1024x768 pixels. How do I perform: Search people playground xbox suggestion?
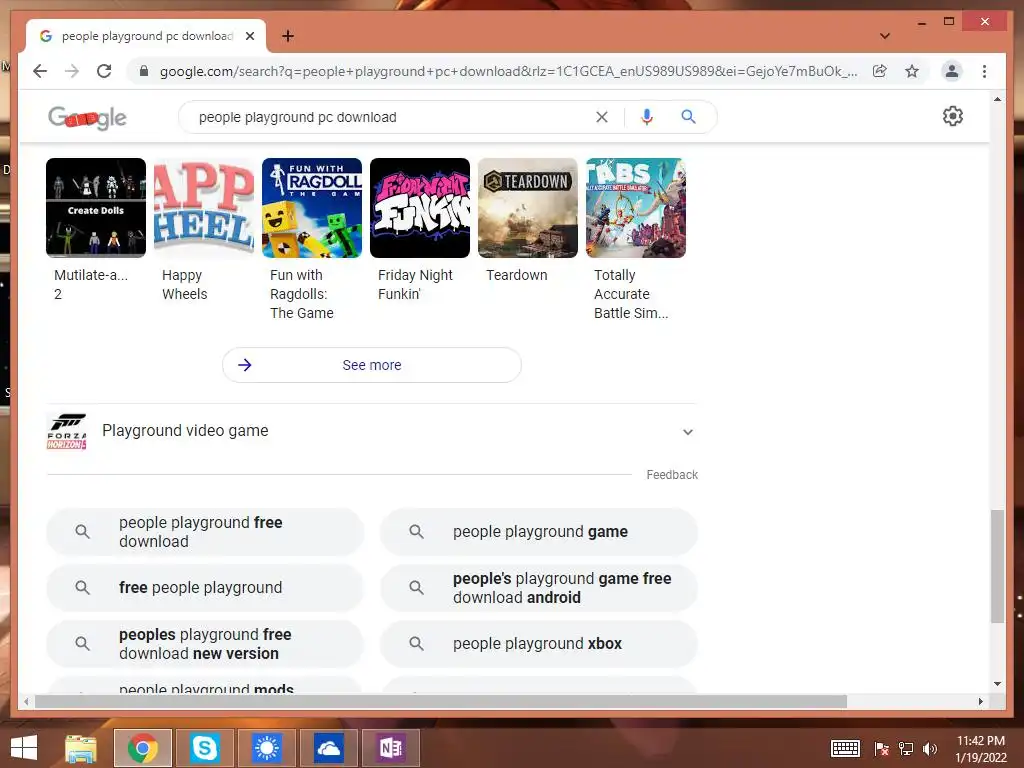[539, 644]
